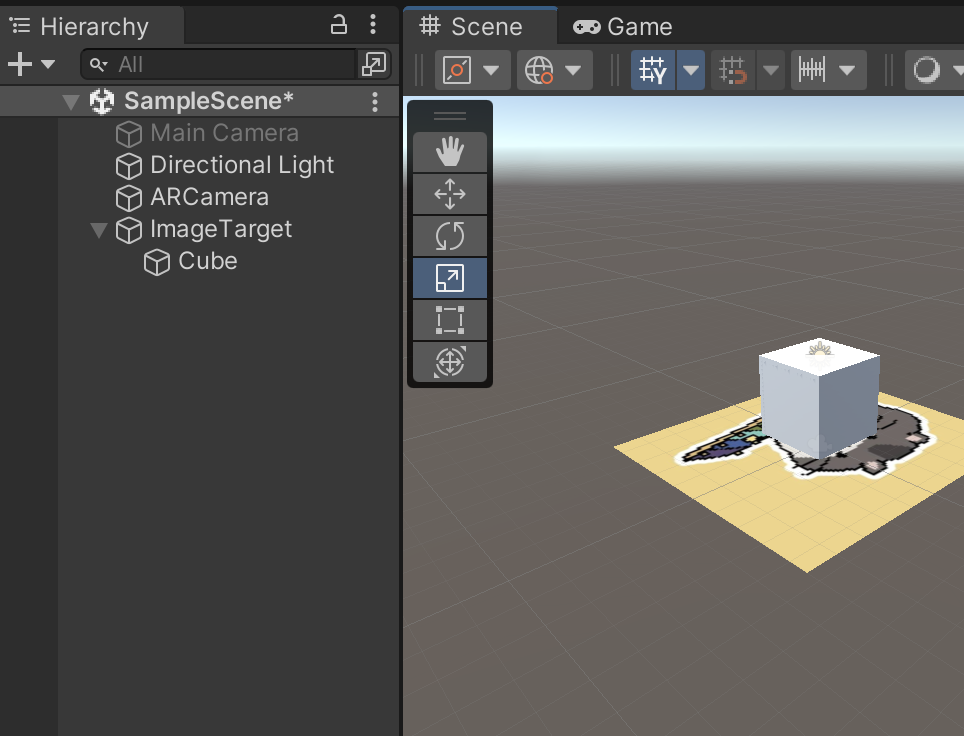The image size is (964, 736).
Task: Click the Unity logo next to SampleScene
Action: [x=102, y=102]
